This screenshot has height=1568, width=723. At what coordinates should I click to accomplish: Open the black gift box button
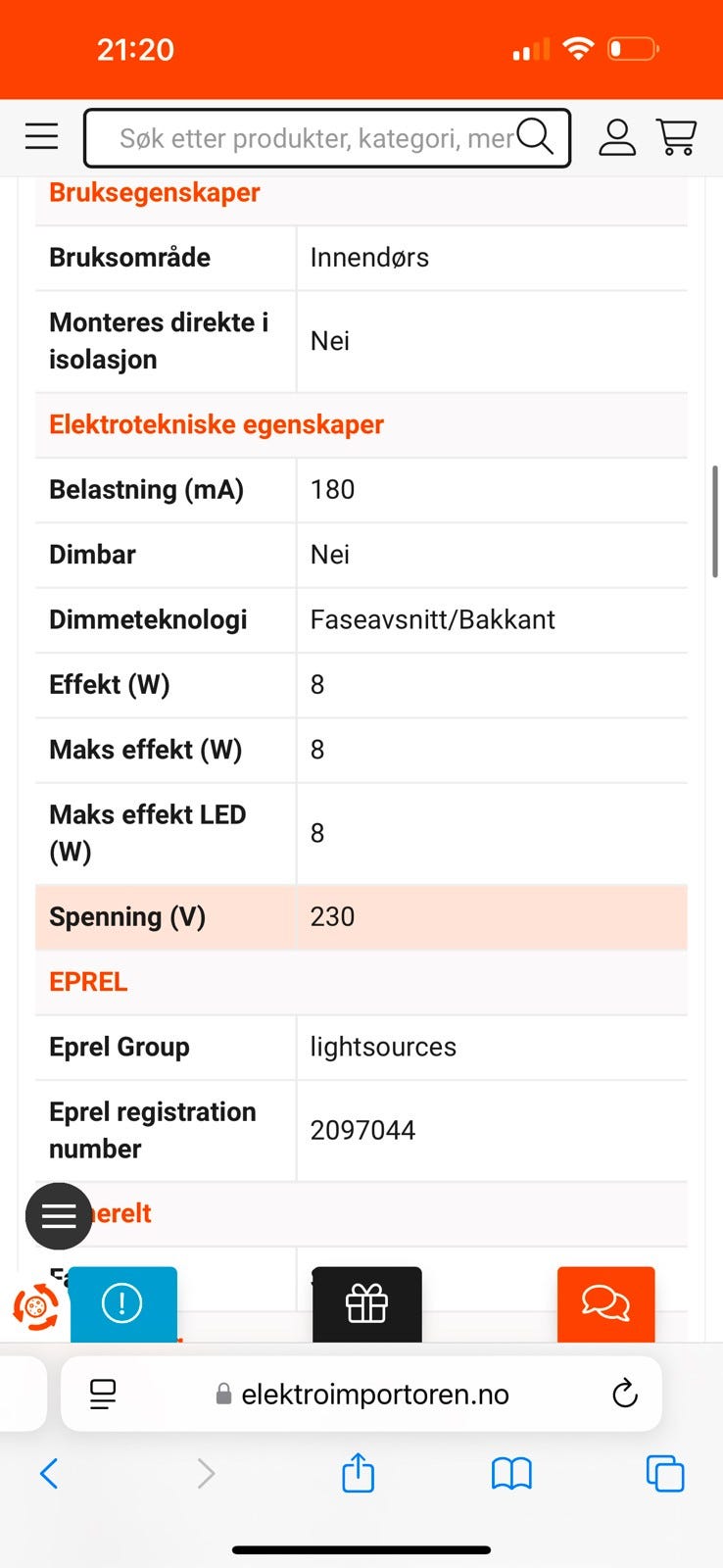366,1304
